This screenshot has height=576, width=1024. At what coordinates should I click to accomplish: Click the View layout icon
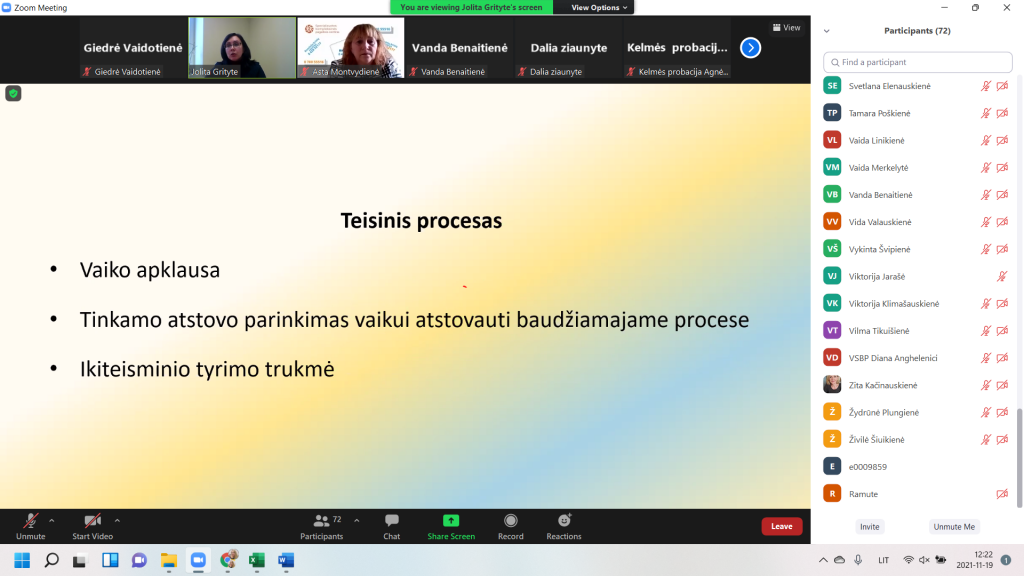(786, 27)
